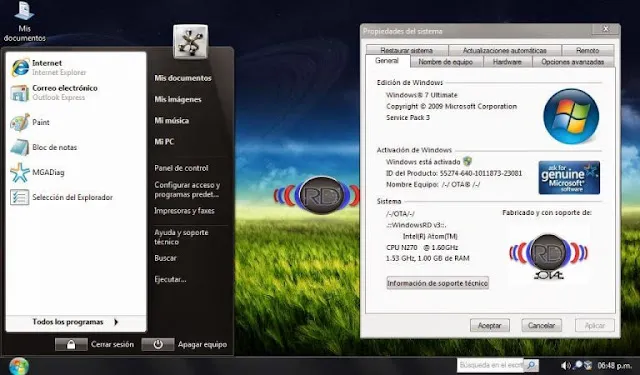Viewport: 640px width, 375px height.
Task: Open the Opciones avanzadas tab
Action: pos(573,62)
